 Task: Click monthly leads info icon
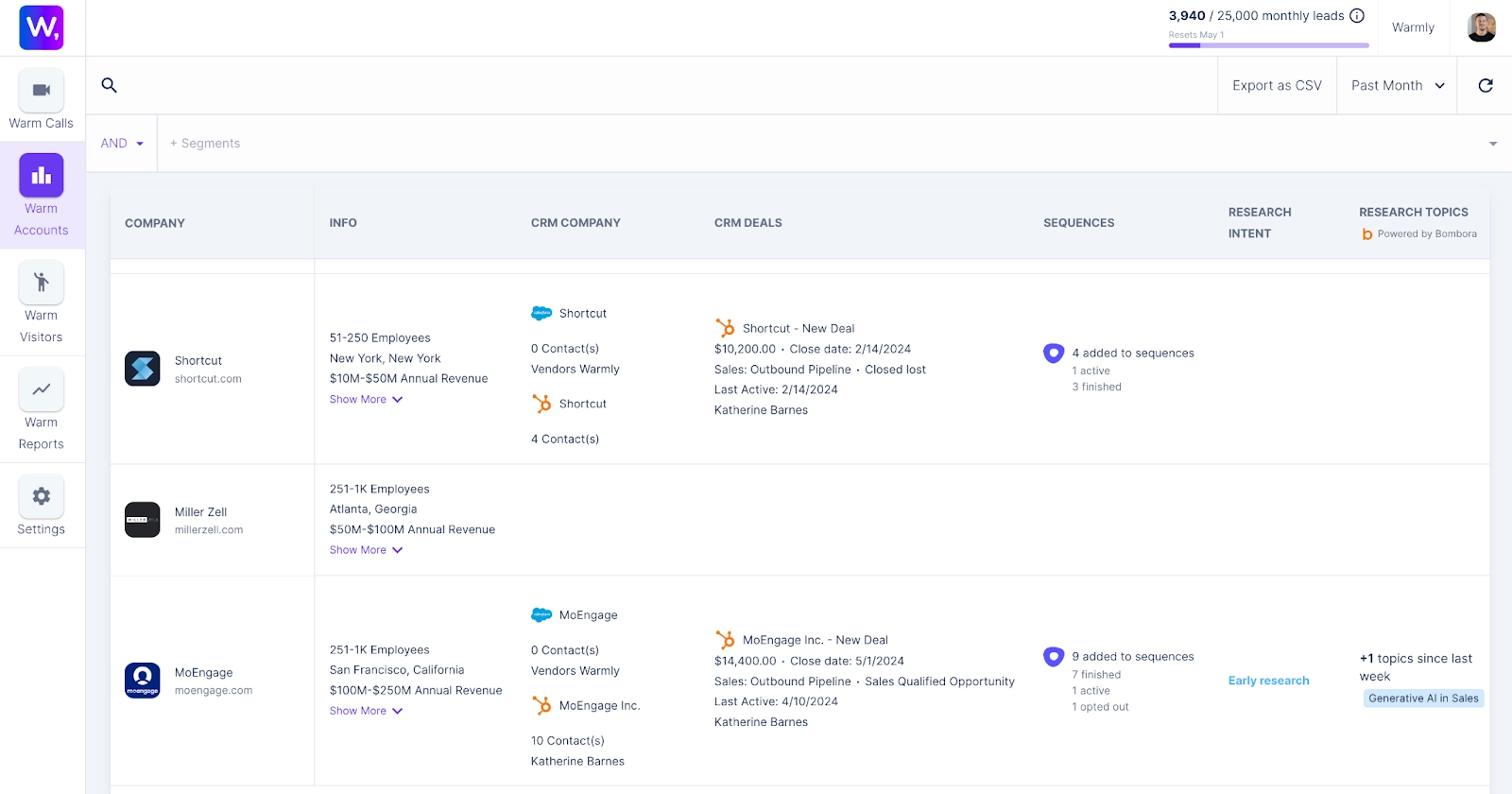[1357, 15]
